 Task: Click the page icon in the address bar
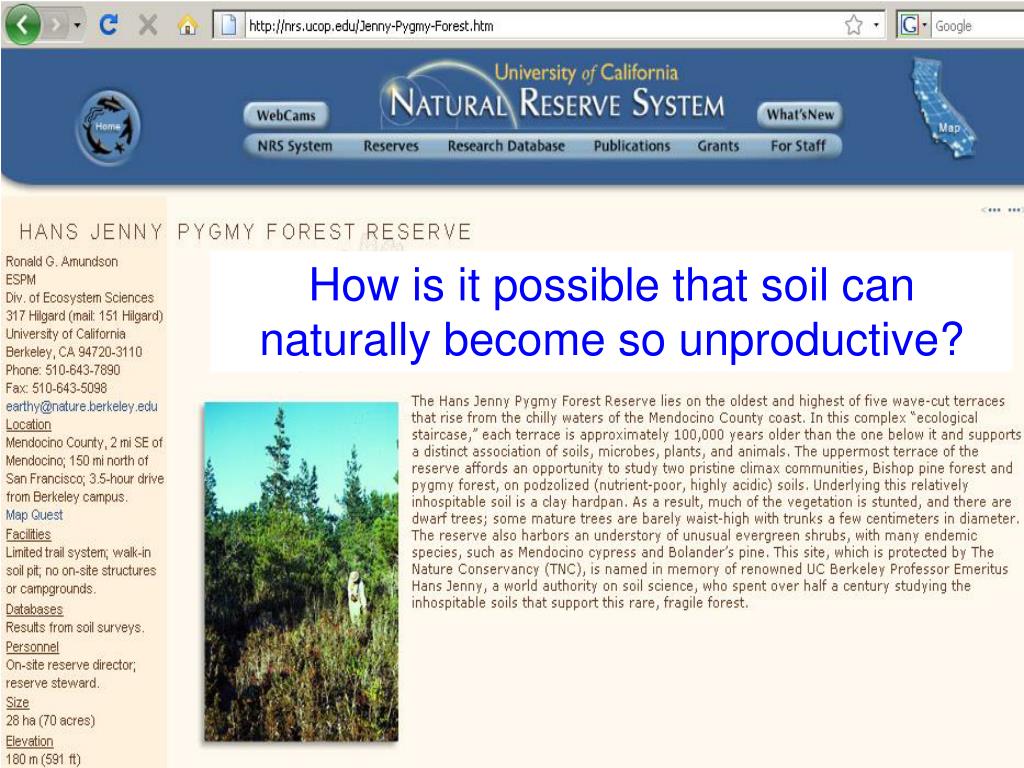point(228,25)
